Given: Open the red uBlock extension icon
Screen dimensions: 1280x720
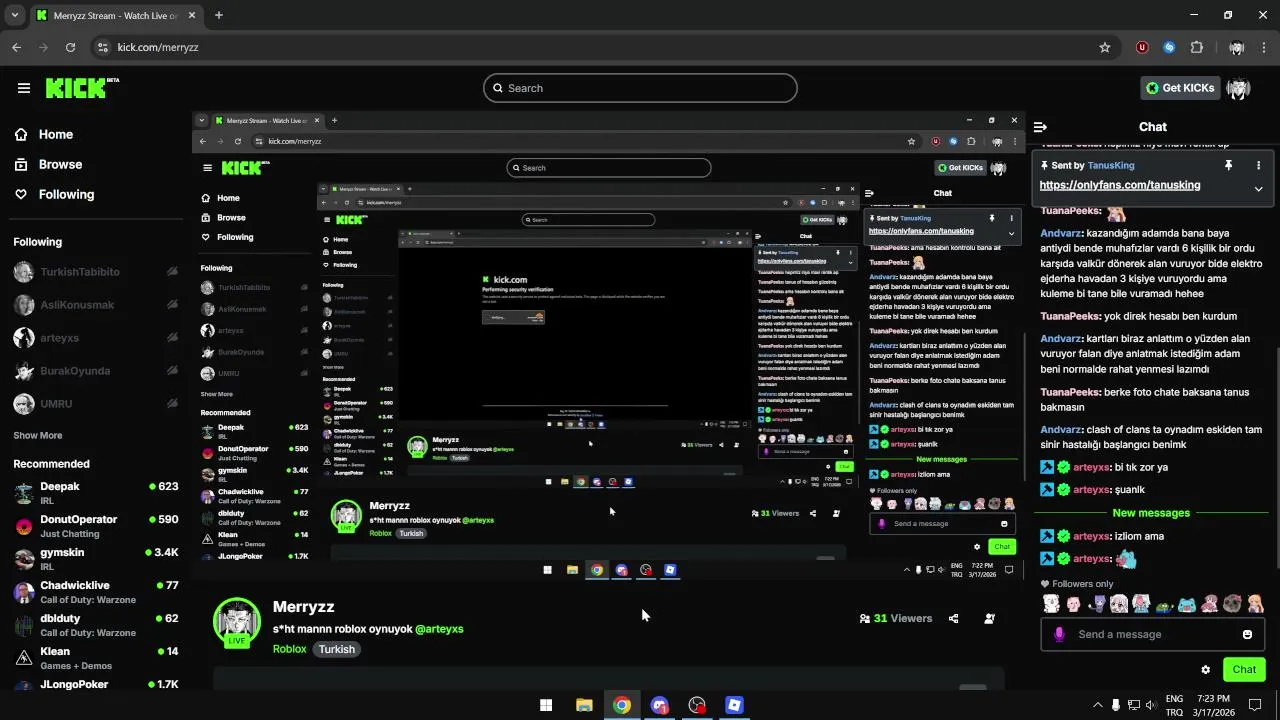Looking at the screenshot, I should click(x=1142, y=47).
